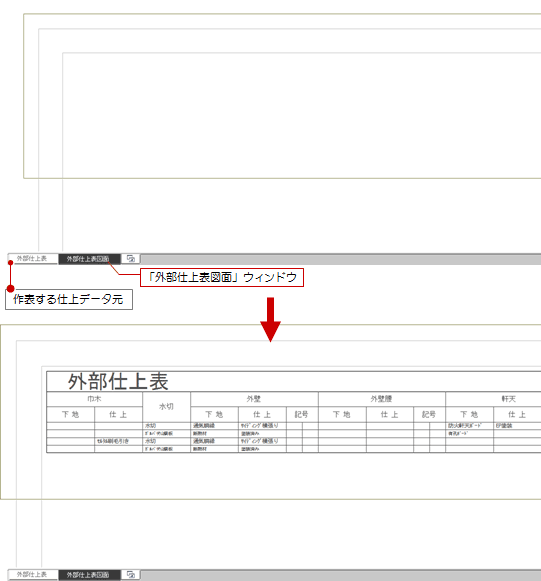Viewport: 541px width, 581px height.
Task: Click the 外壁腰 column header
Action: click(x=381, y=399)
